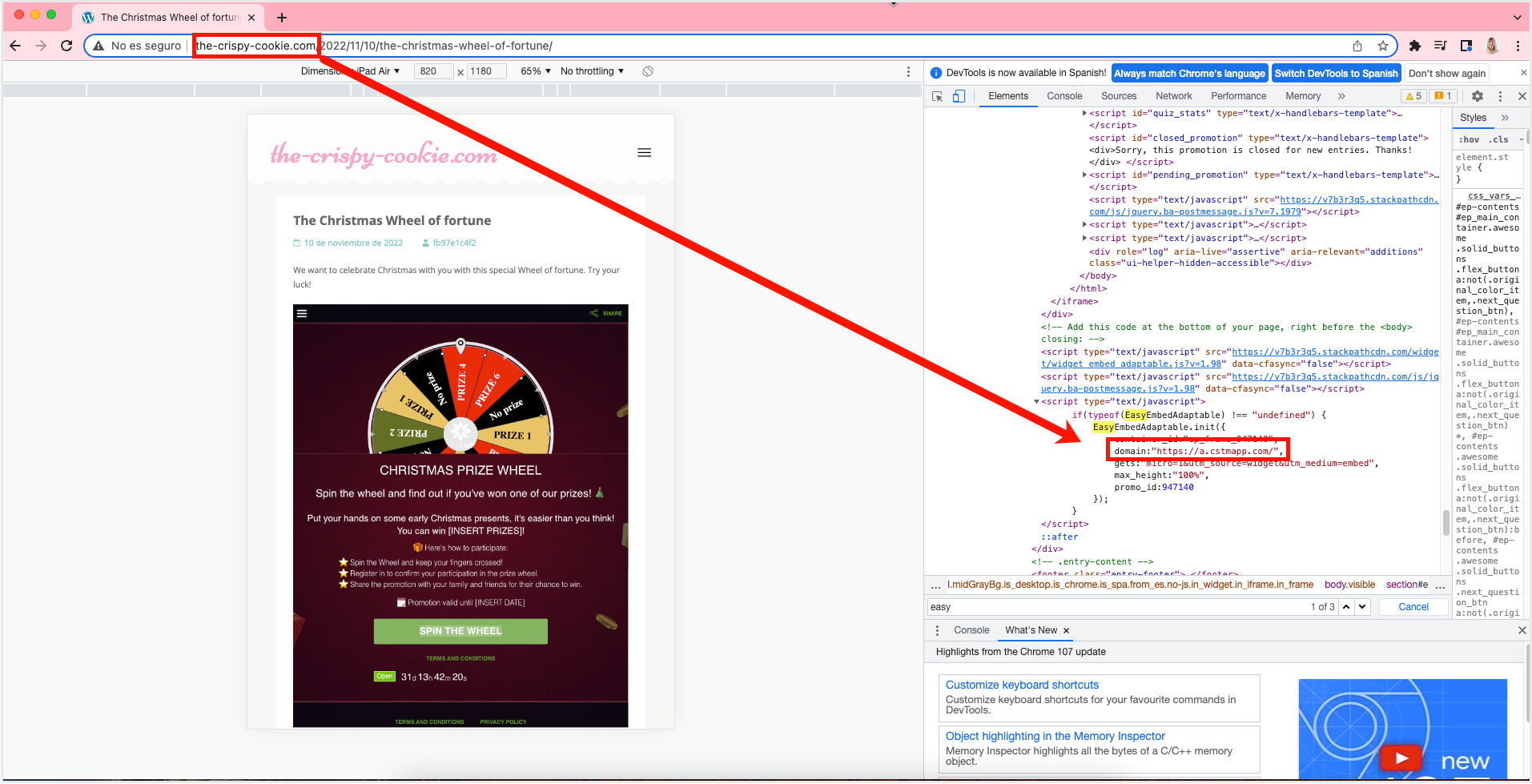The image size is (1532, 784).
Task: Click the the-crispy-cookie.com site logo
Action: pyautogui.click(x=384, y=154)
